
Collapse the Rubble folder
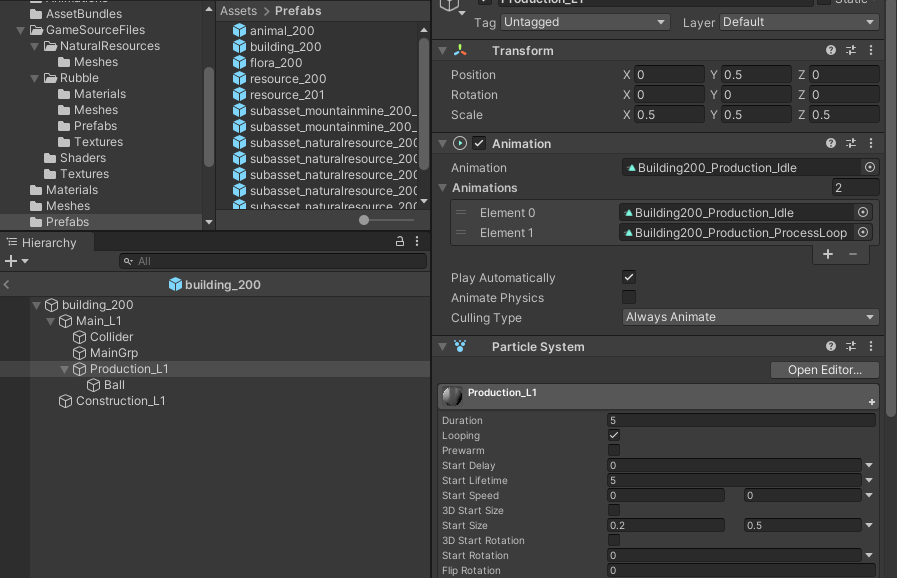click(x=34, y=78)
